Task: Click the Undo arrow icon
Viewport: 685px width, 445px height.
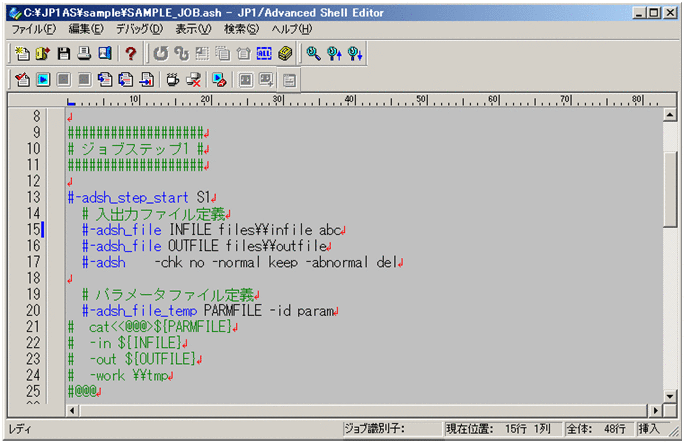Action: pyautogui.click(x=161, y=54)
